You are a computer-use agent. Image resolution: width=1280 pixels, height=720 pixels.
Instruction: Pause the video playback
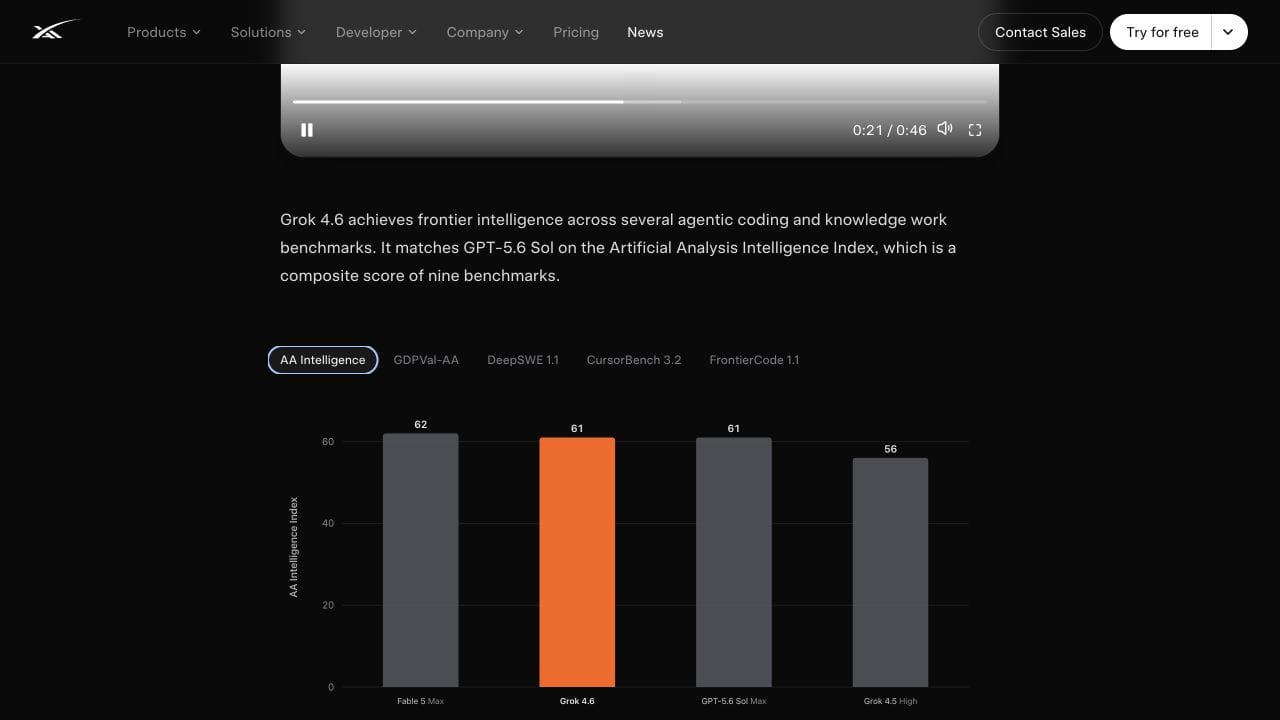point(307,130)
